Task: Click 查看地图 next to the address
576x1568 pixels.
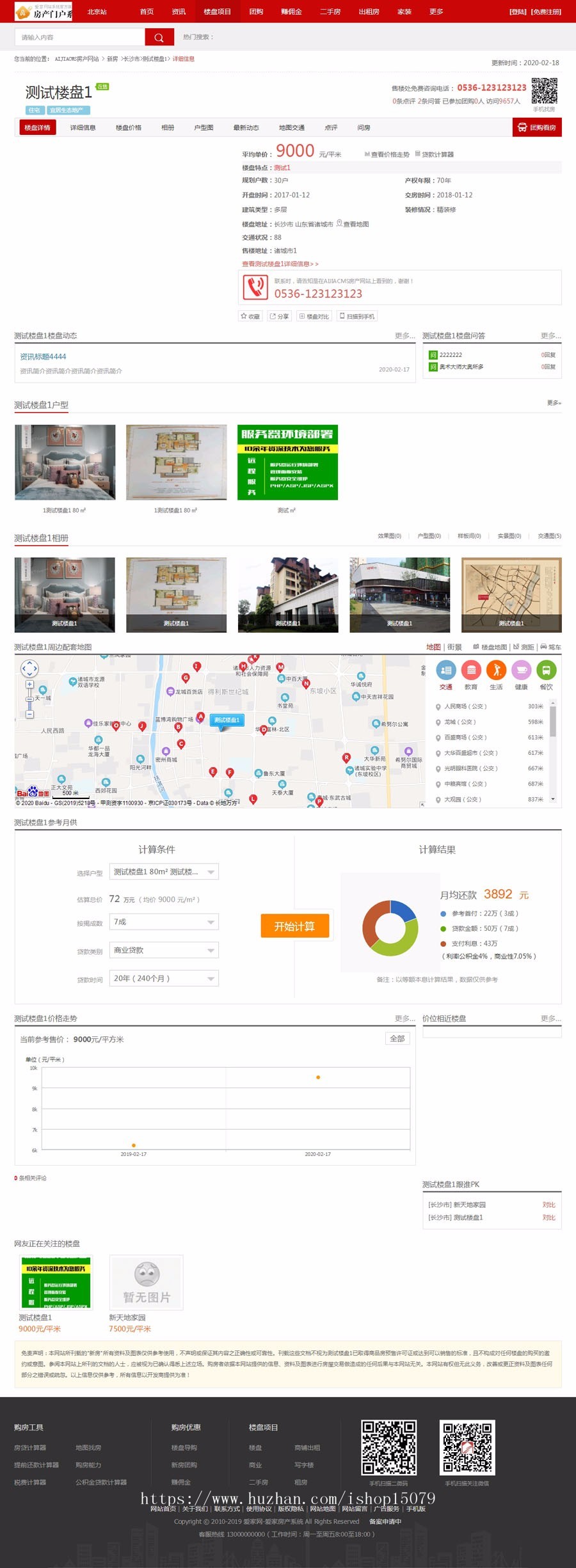Action: pyautogui.click(x=353, y=224)
